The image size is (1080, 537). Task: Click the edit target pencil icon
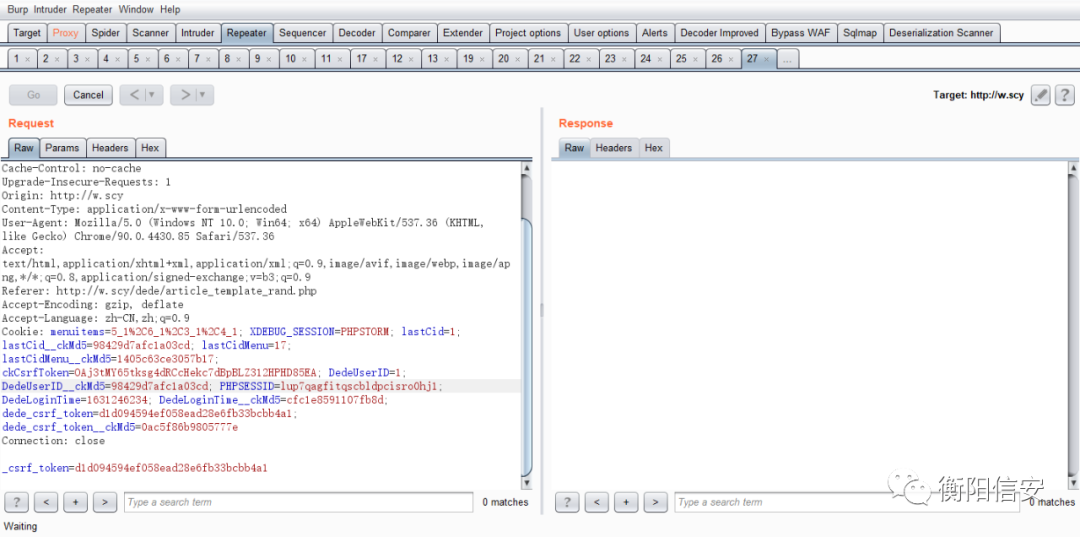pyautogui.click(x=1039, y=95)
